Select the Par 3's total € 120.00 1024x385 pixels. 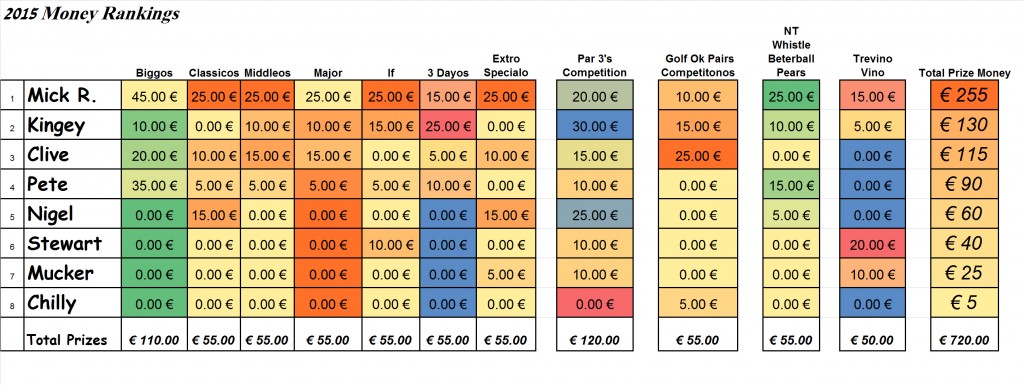(x=594, y=340)
